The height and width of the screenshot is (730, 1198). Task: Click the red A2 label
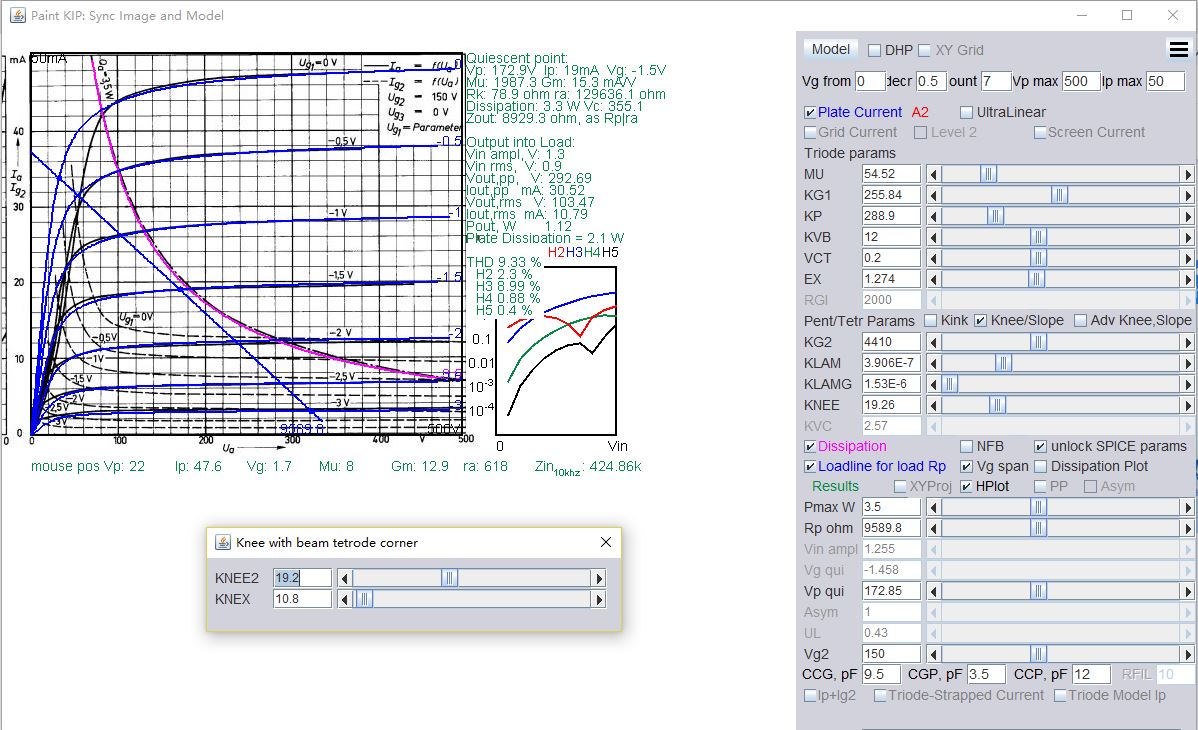point(920,112)
